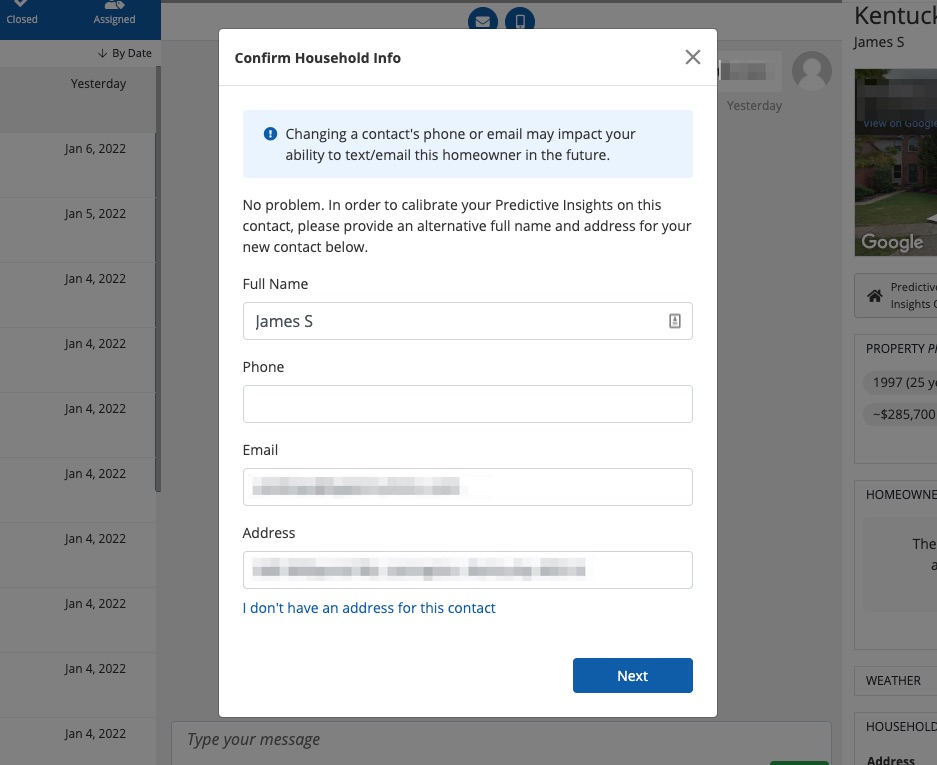
Task: Click the contact card icon in Full Name
Action: tap(674, 321)
